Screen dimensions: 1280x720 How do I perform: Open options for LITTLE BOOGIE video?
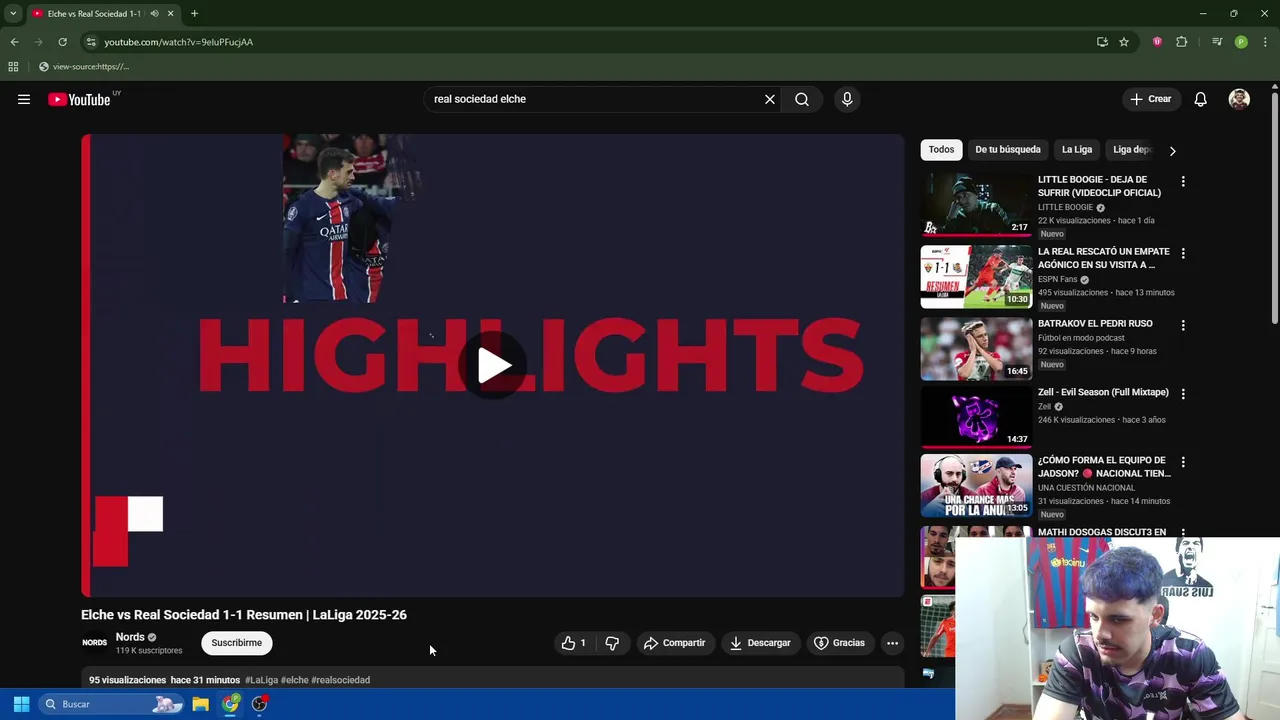1183,182
